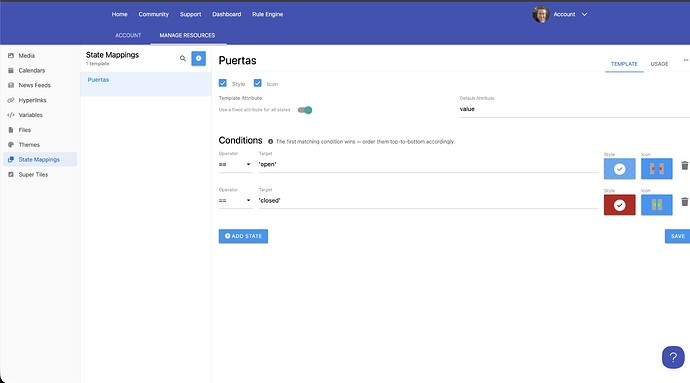Open the icon picker for 'closed' condition

(657, 205)
